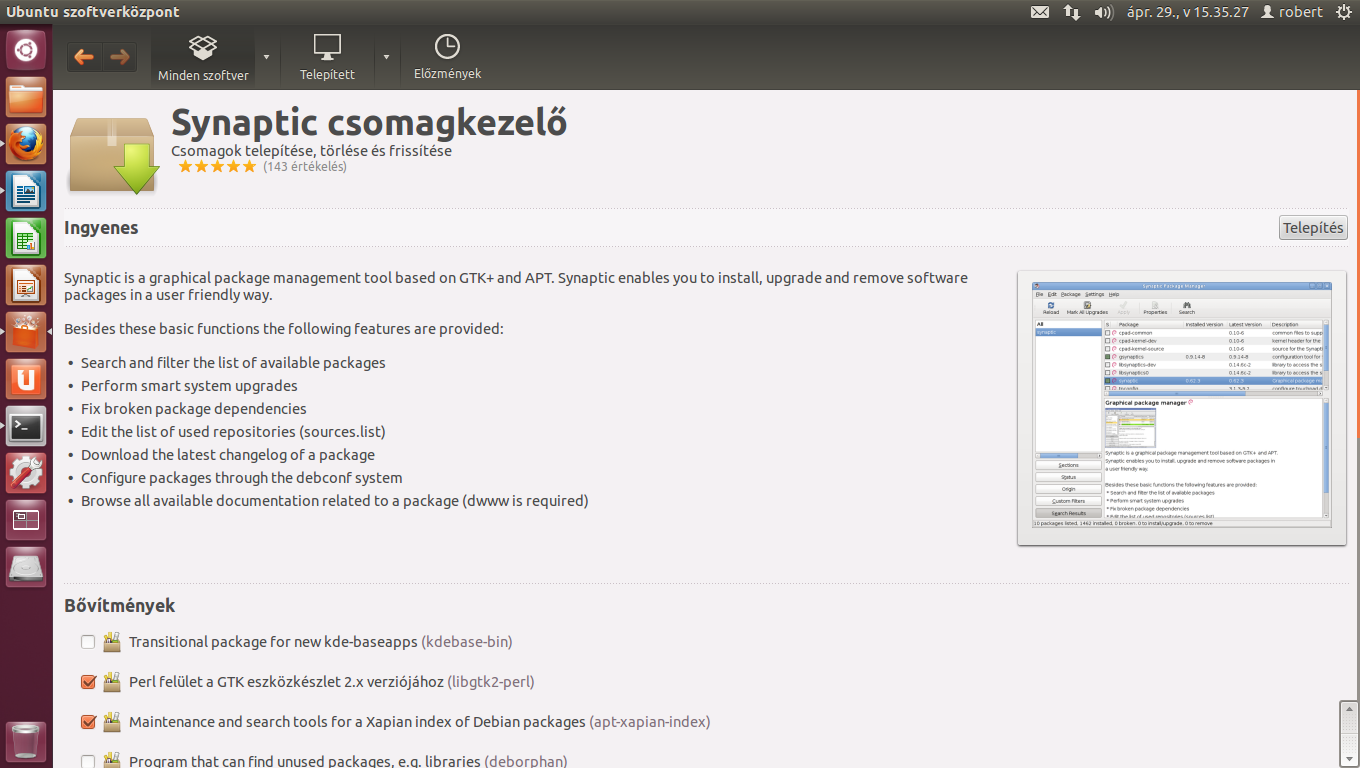Click the package icon beside deborphan
The height and width of the screenshot is (768, 1360).
(112, 761)
